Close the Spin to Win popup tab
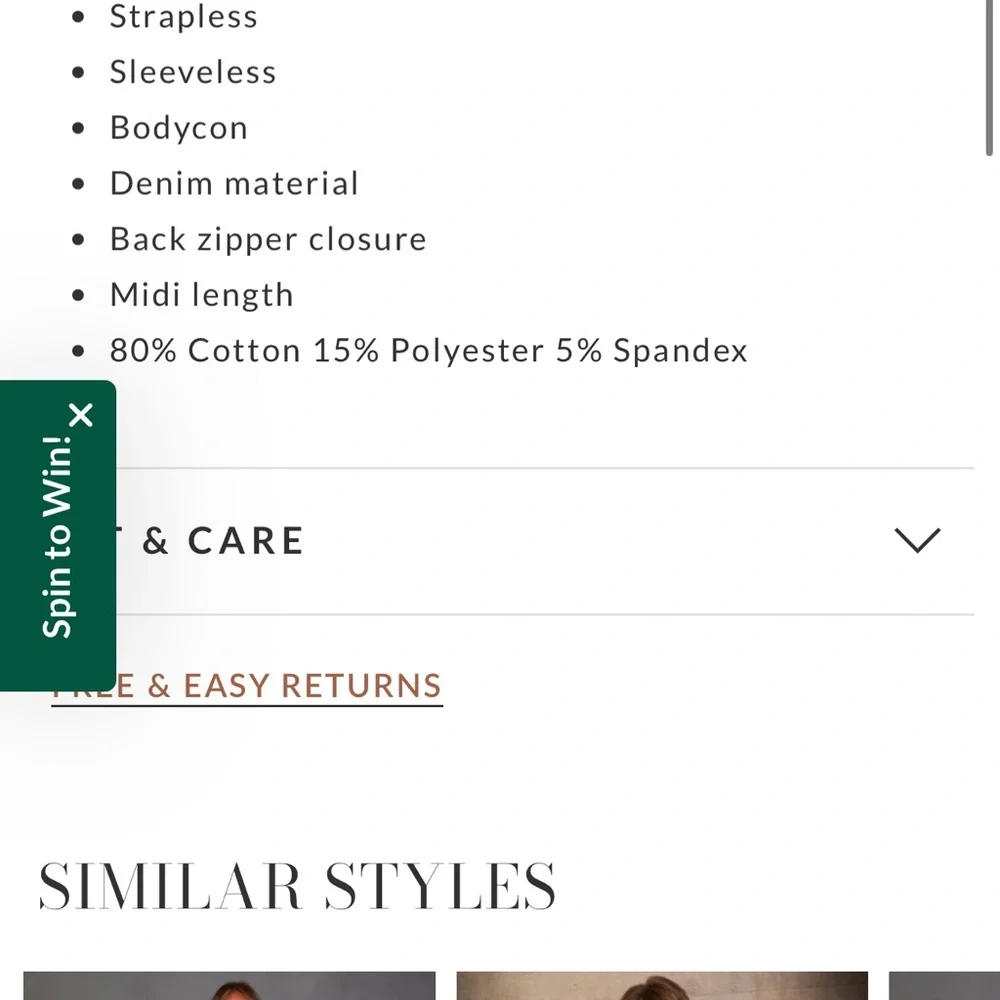This screenshot has width=1000, height=1000. [x=82, y=415]
